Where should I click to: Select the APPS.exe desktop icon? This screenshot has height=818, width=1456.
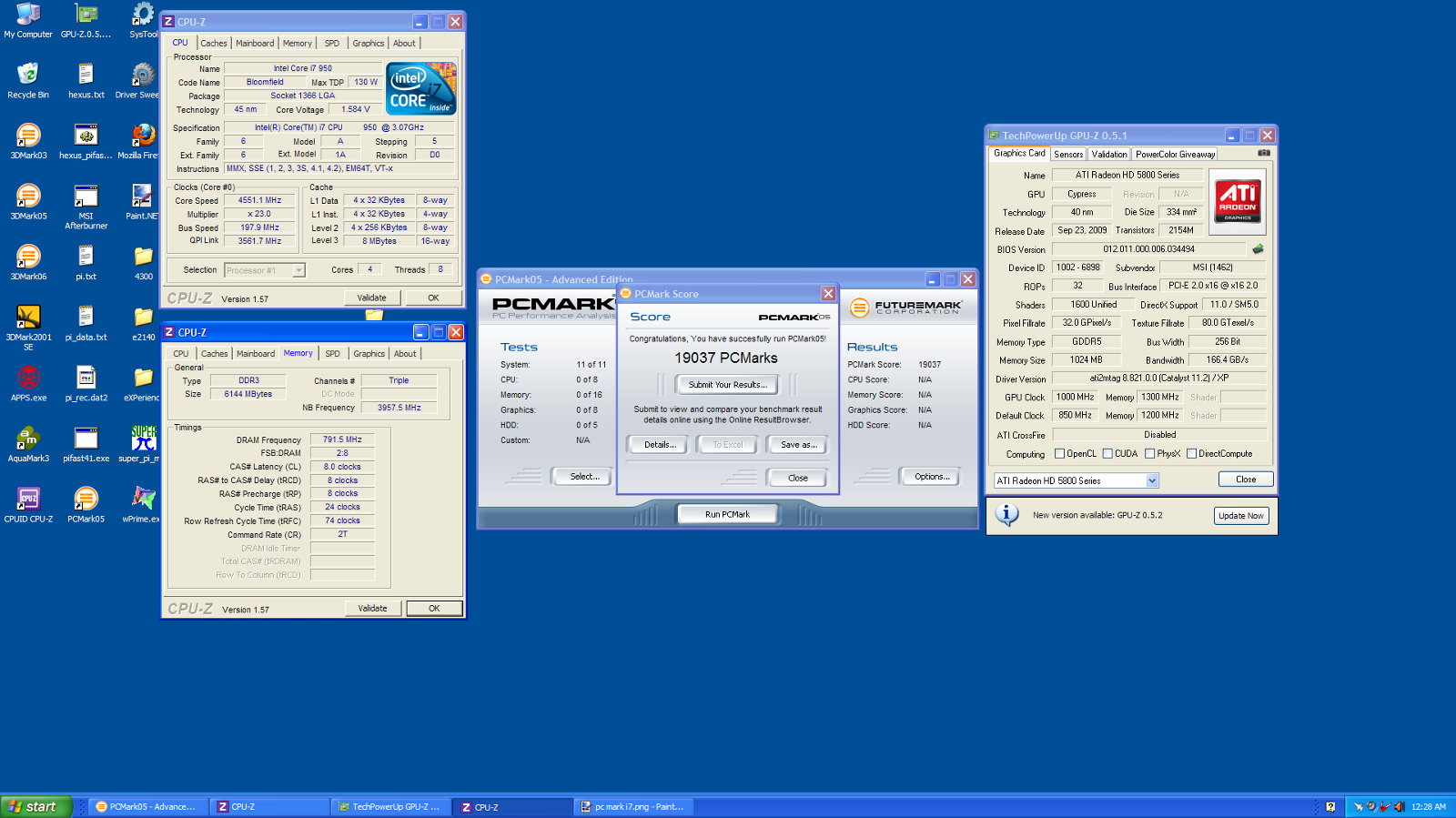coord(28,383)
